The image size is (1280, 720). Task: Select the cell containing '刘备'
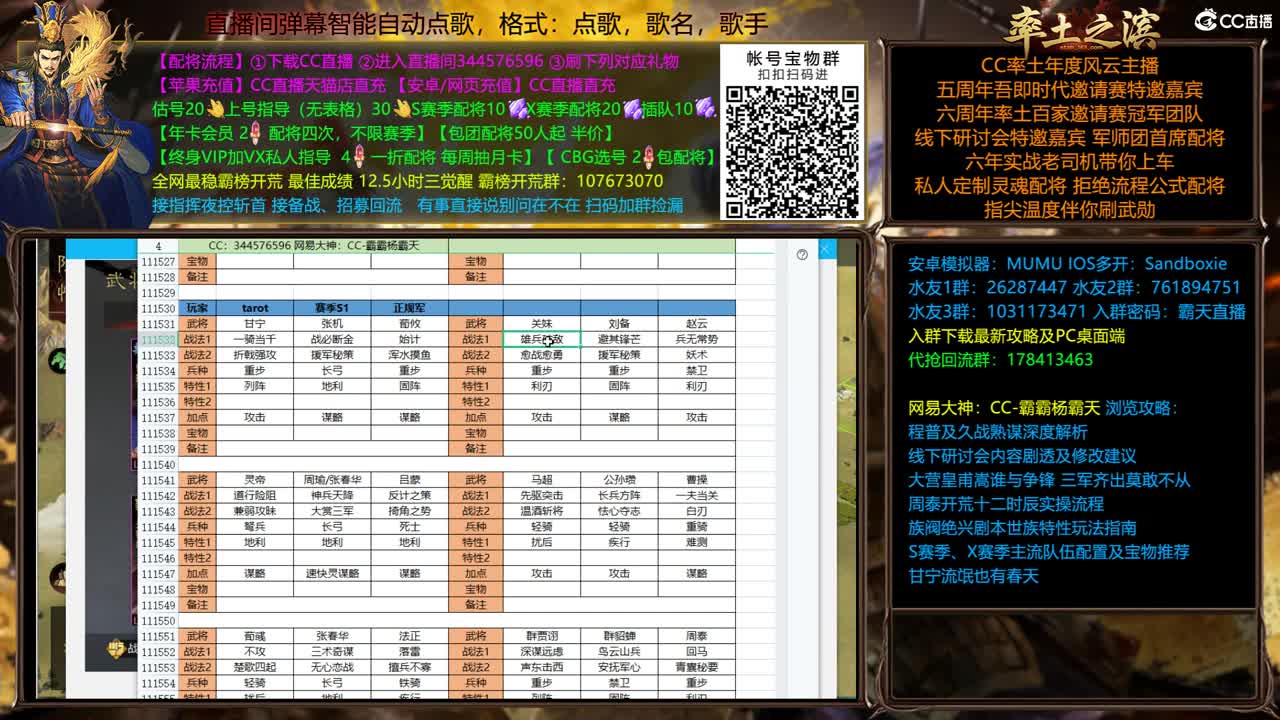(619, 324)
